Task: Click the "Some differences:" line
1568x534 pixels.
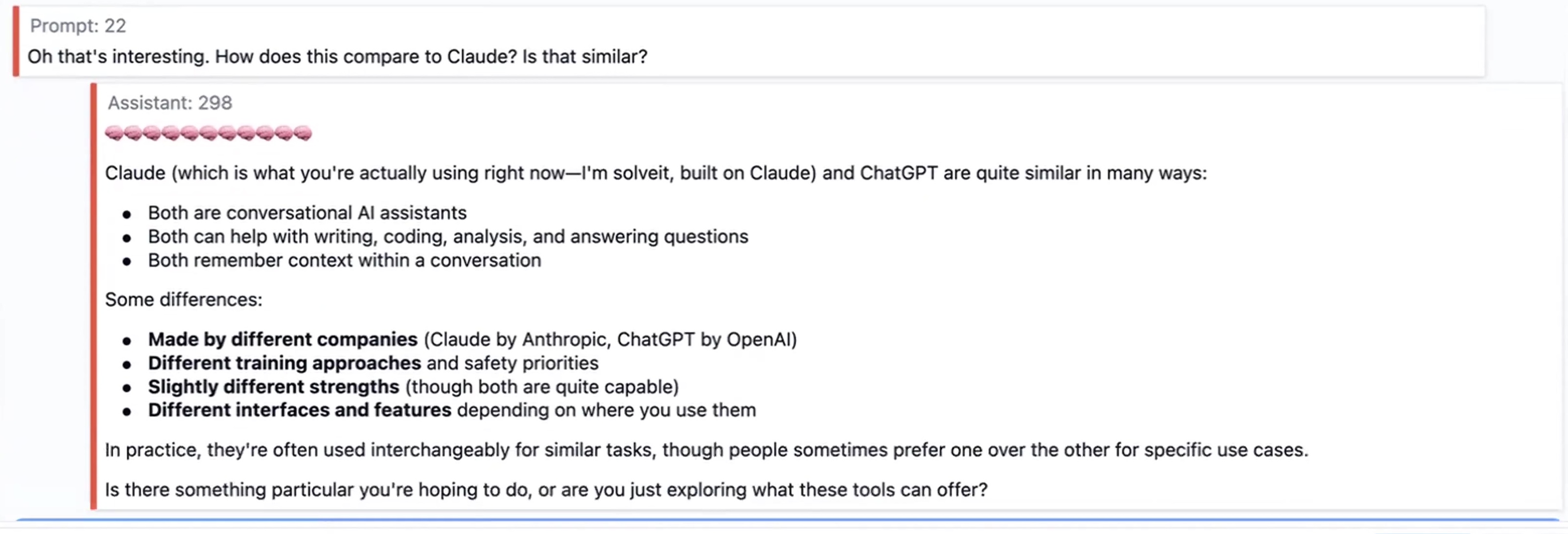Action: point(183,299)
